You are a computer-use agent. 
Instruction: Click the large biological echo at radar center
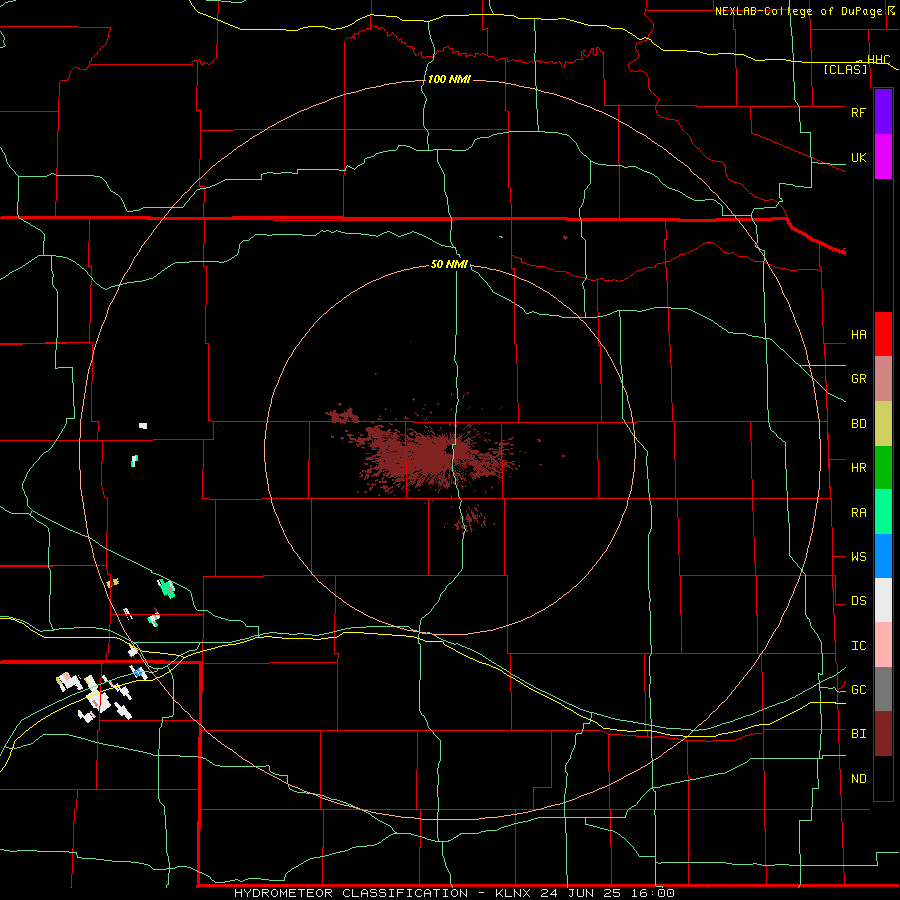(x=430, y=455)
